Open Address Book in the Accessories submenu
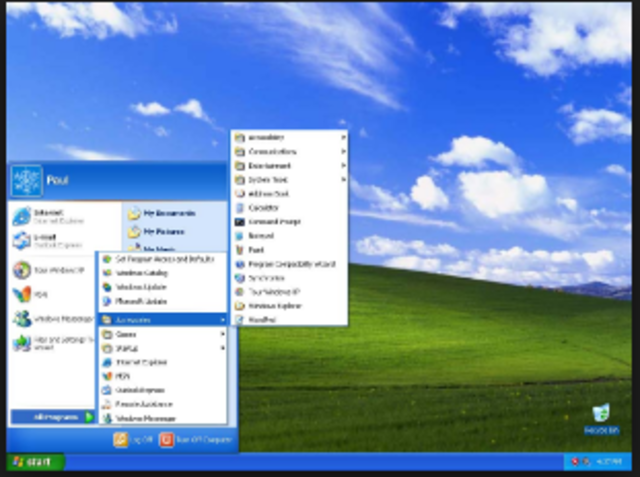The width and height of the screenshot is (640, 477). pos(289,194)
